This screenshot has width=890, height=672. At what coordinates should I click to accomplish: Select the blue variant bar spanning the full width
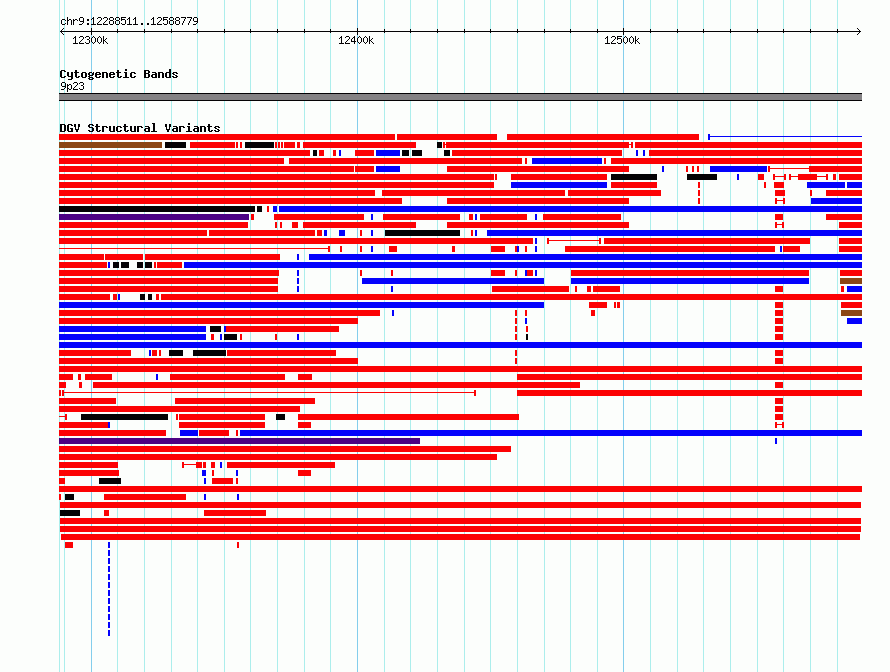tap(460, 345)
